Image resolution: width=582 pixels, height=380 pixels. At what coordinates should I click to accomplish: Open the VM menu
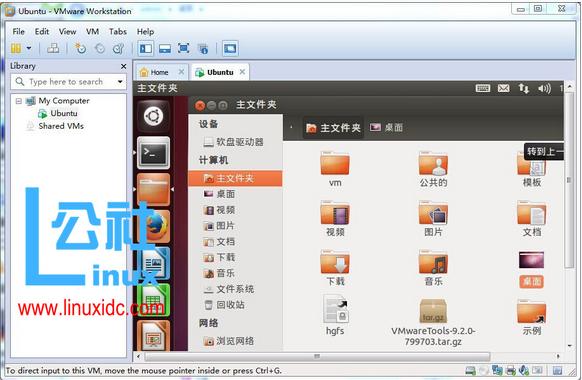click(x=92, y=32)
